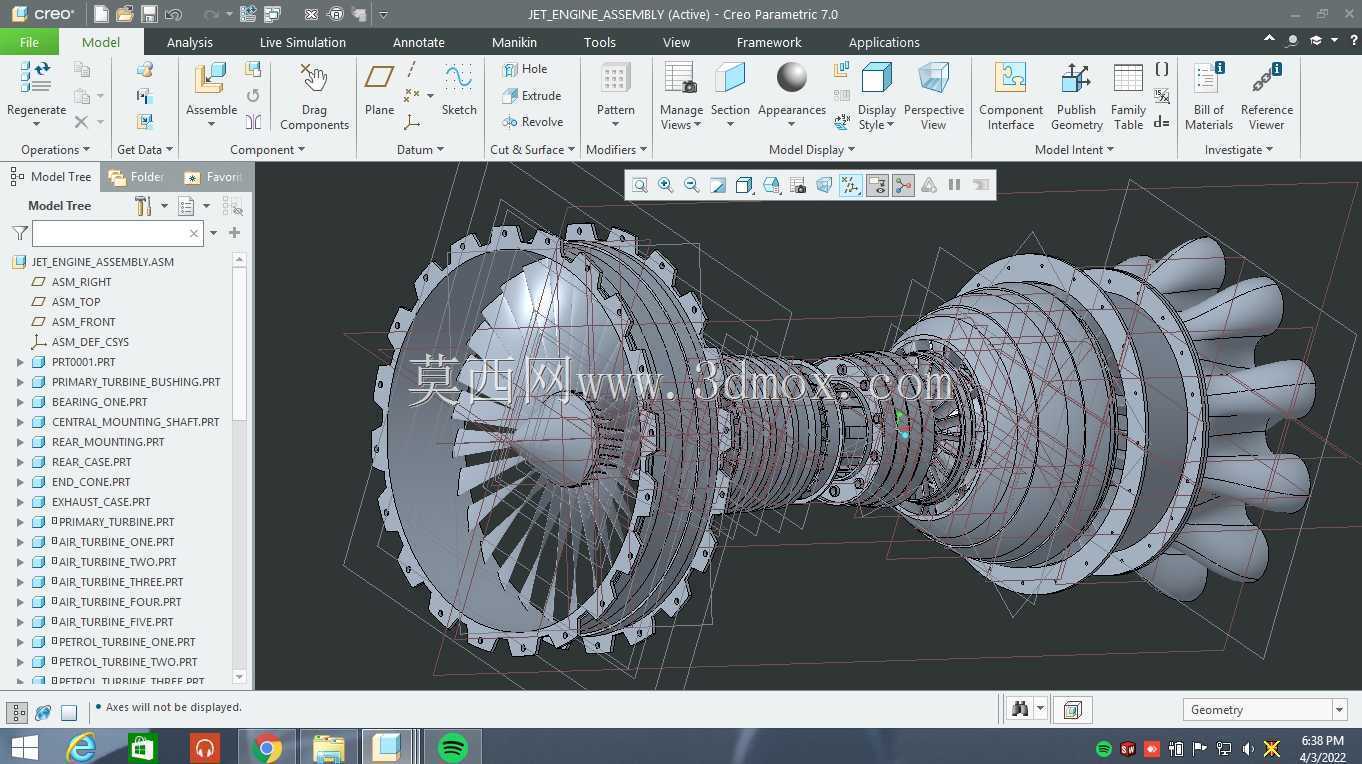Create a datum coordinate system
The width and height of the screenshot is (1362, 764).
412,122
